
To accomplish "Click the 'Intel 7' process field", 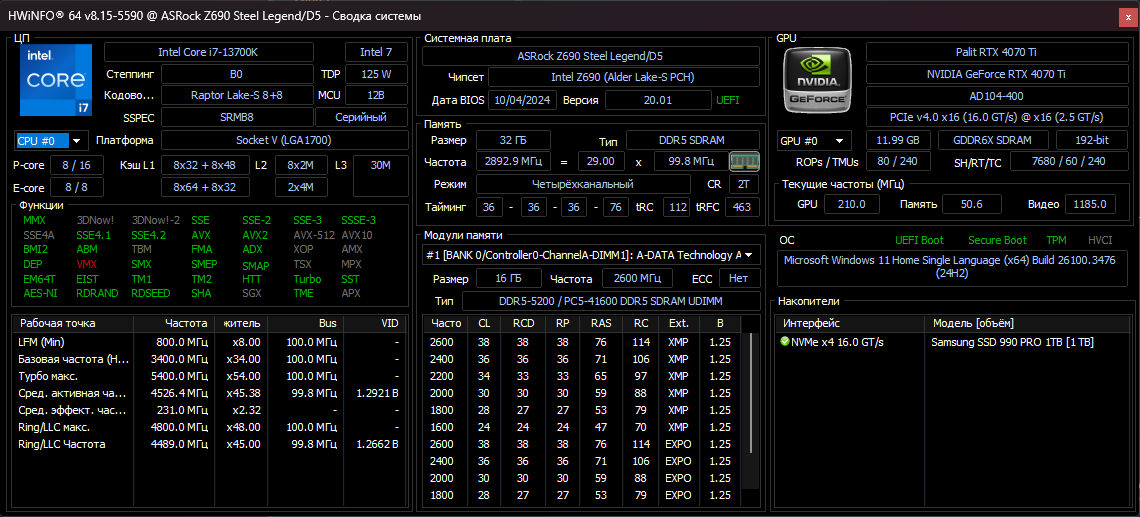I will 376,52.
